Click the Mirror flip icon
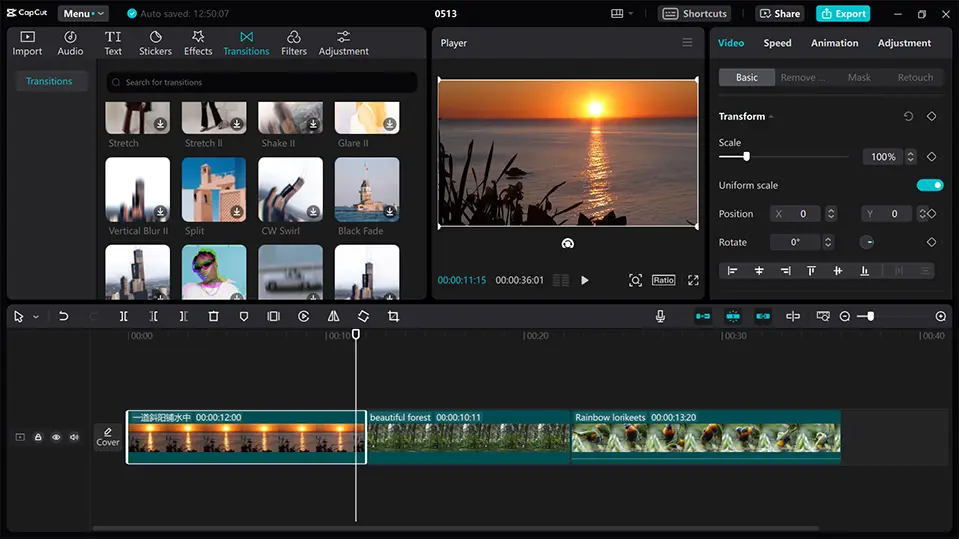 pyautogui.click(x=333, y=316)
